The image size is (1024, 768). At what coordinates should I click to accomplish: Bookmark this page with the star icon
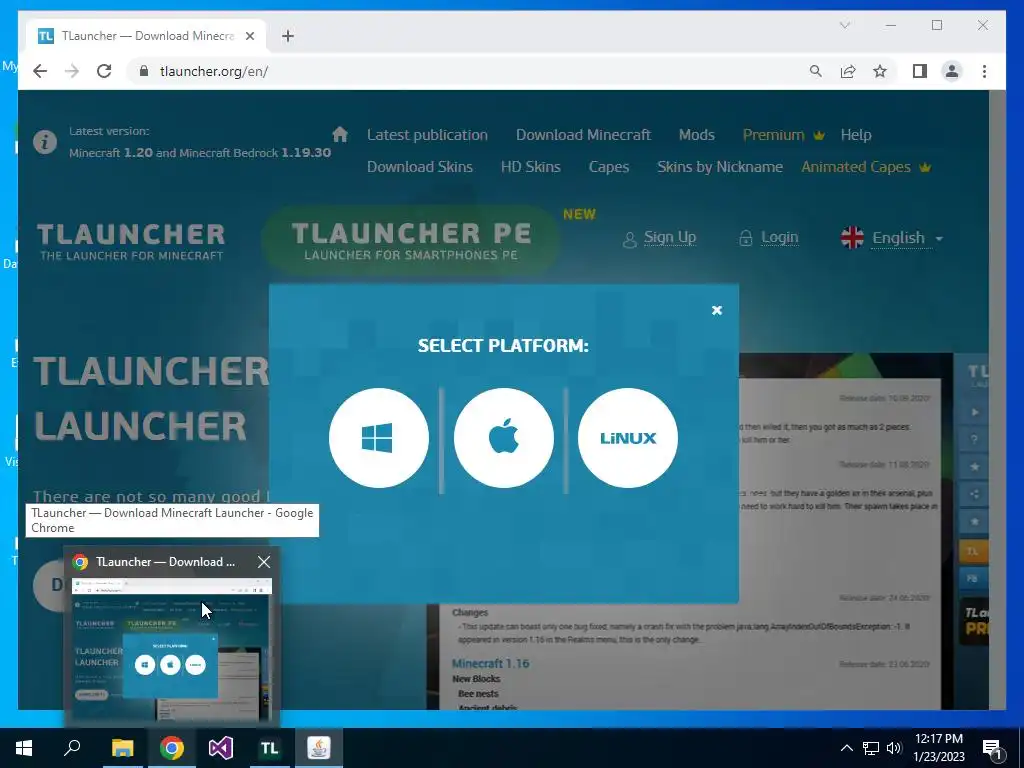point(880,71)
